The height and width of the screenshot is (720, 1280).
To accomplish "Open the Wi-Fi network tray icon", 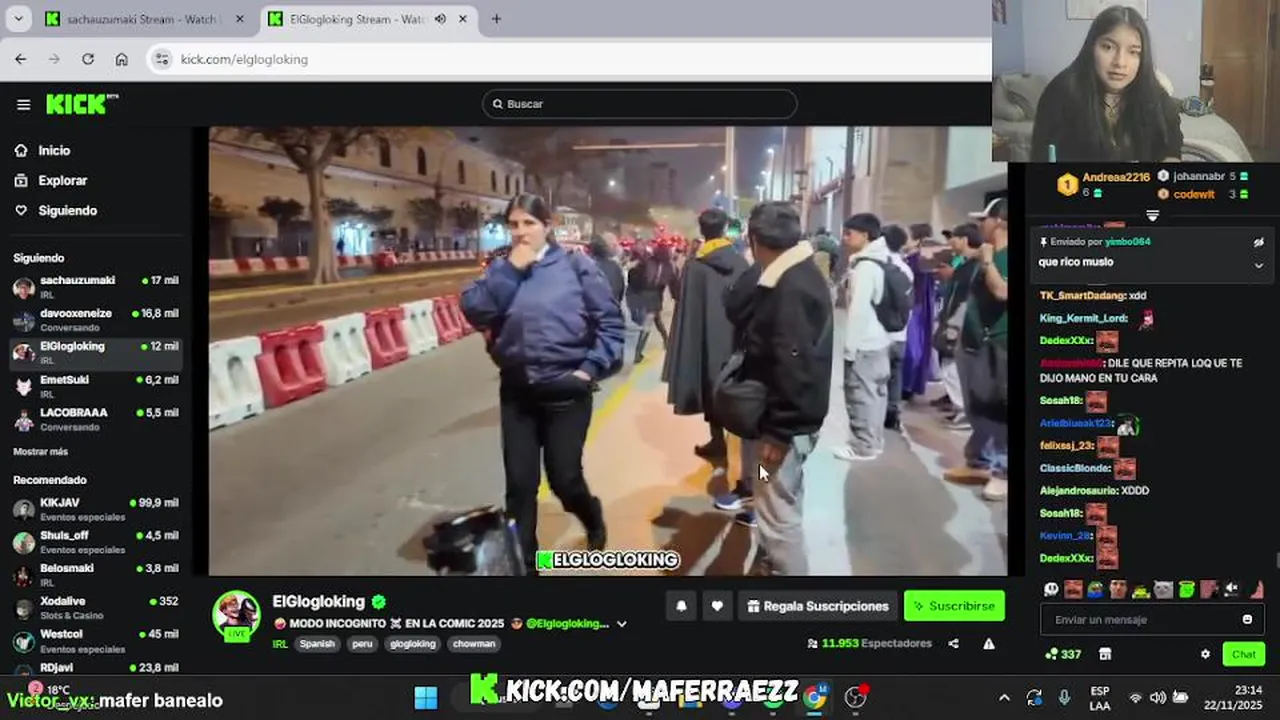I will click(x=1135, y=697).
